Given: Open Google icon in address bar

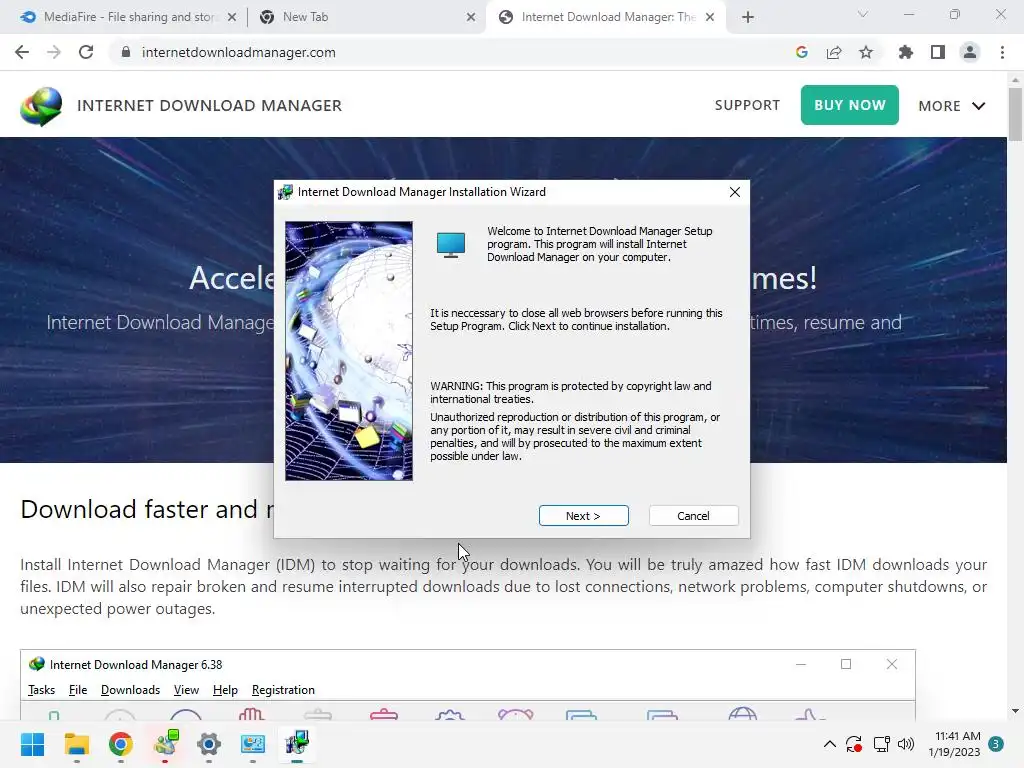Looking at the screenshot, I should [x=801, y=52].
